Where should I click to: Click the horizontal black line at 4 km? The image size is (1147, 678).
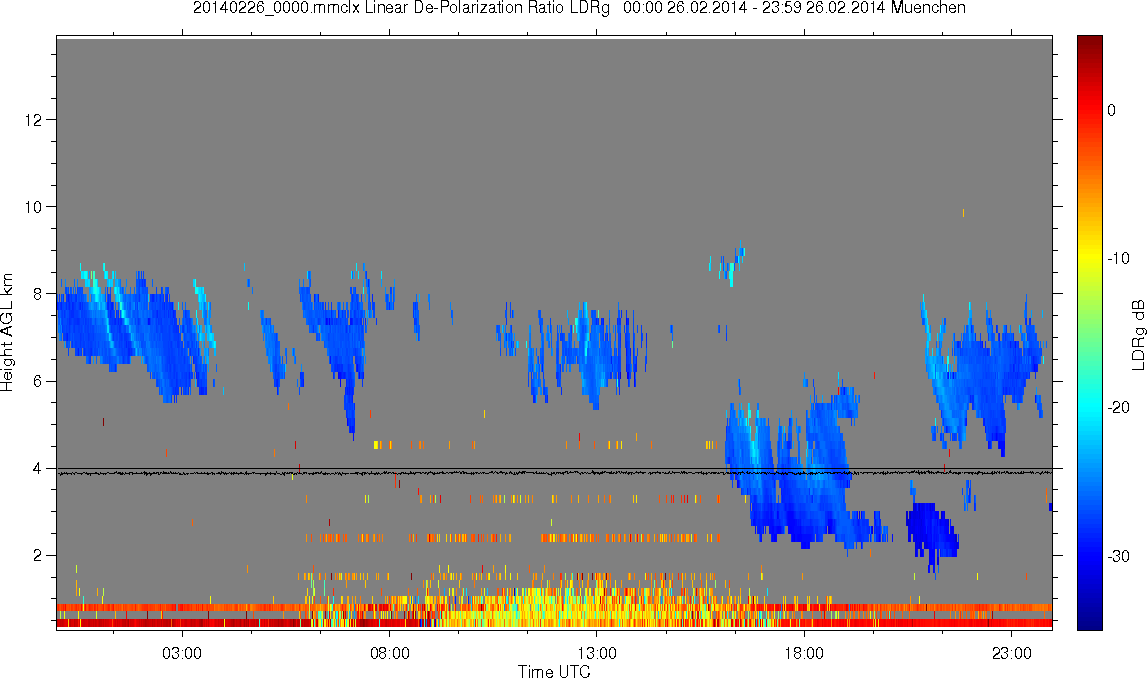pos(554,469)
